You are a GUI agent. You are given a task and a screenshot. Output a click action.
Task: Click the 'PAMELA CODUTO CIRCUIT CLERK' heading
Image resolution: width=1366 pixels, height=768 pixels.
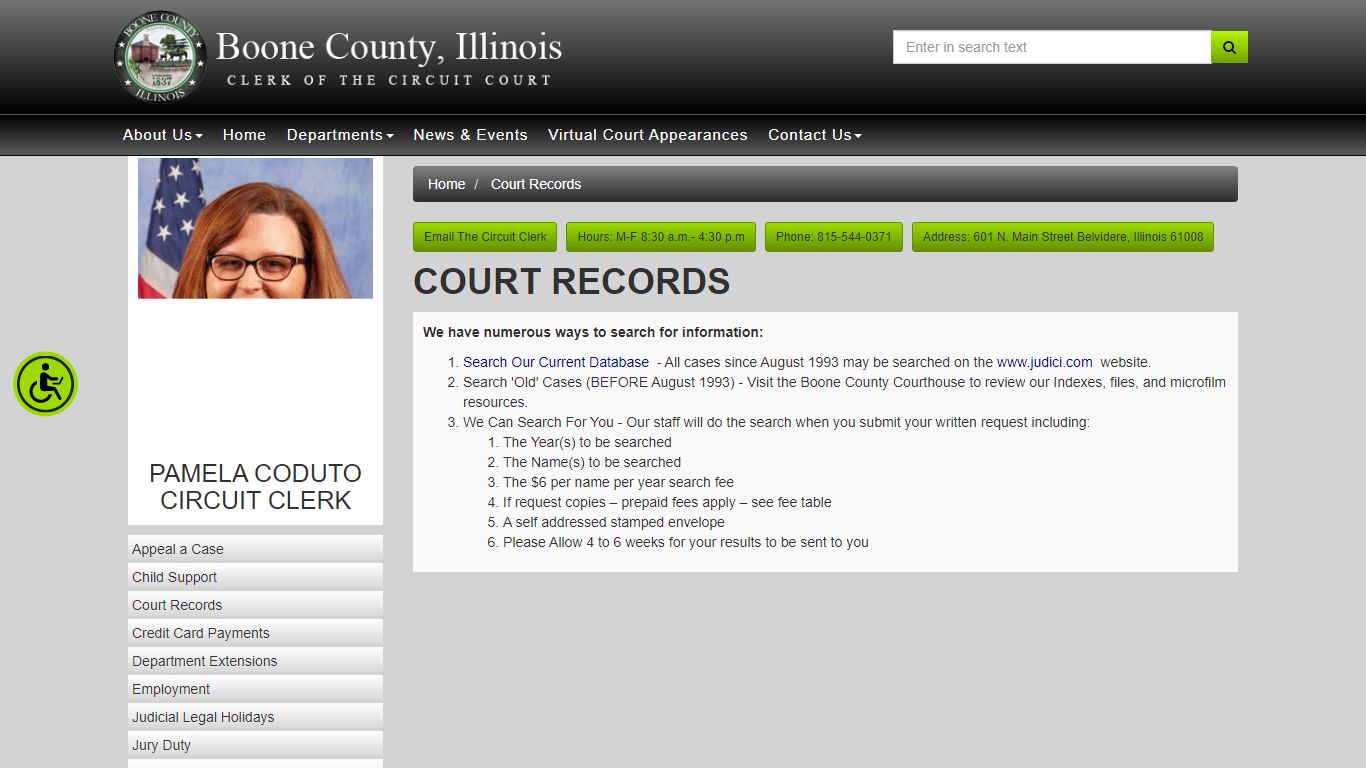point(255,487)
